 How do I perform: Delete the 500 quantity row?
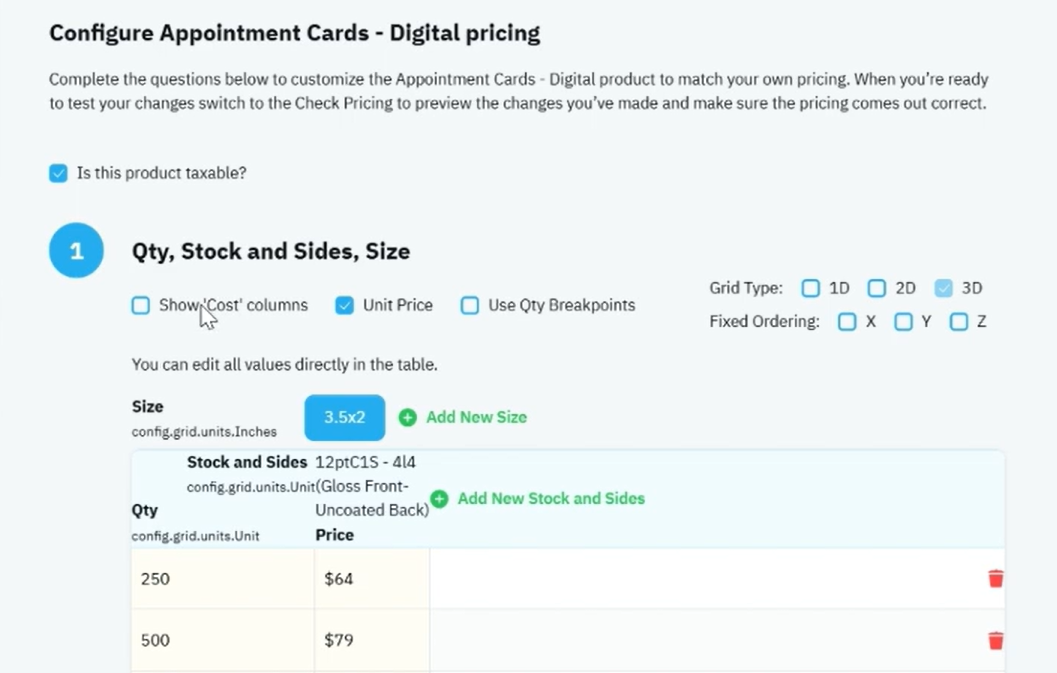(x=996, y=640)
